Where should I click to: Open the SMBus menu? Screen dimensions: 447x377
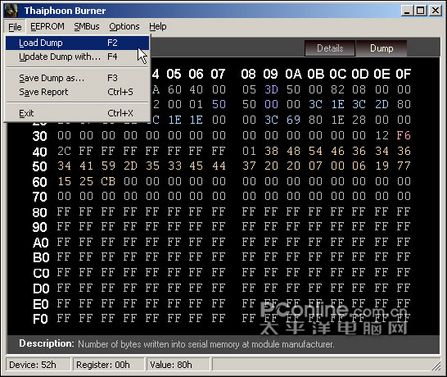pyautogui.click(x=87, y=27)
